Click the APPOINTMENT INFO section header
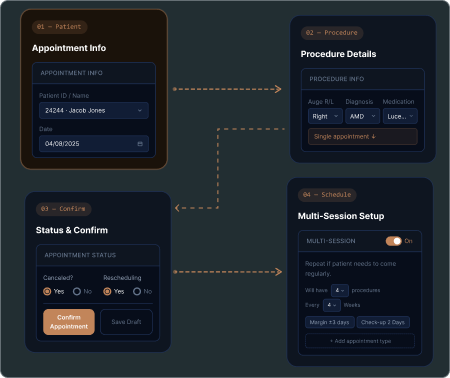The image size is (450, 378). (94, 73)
